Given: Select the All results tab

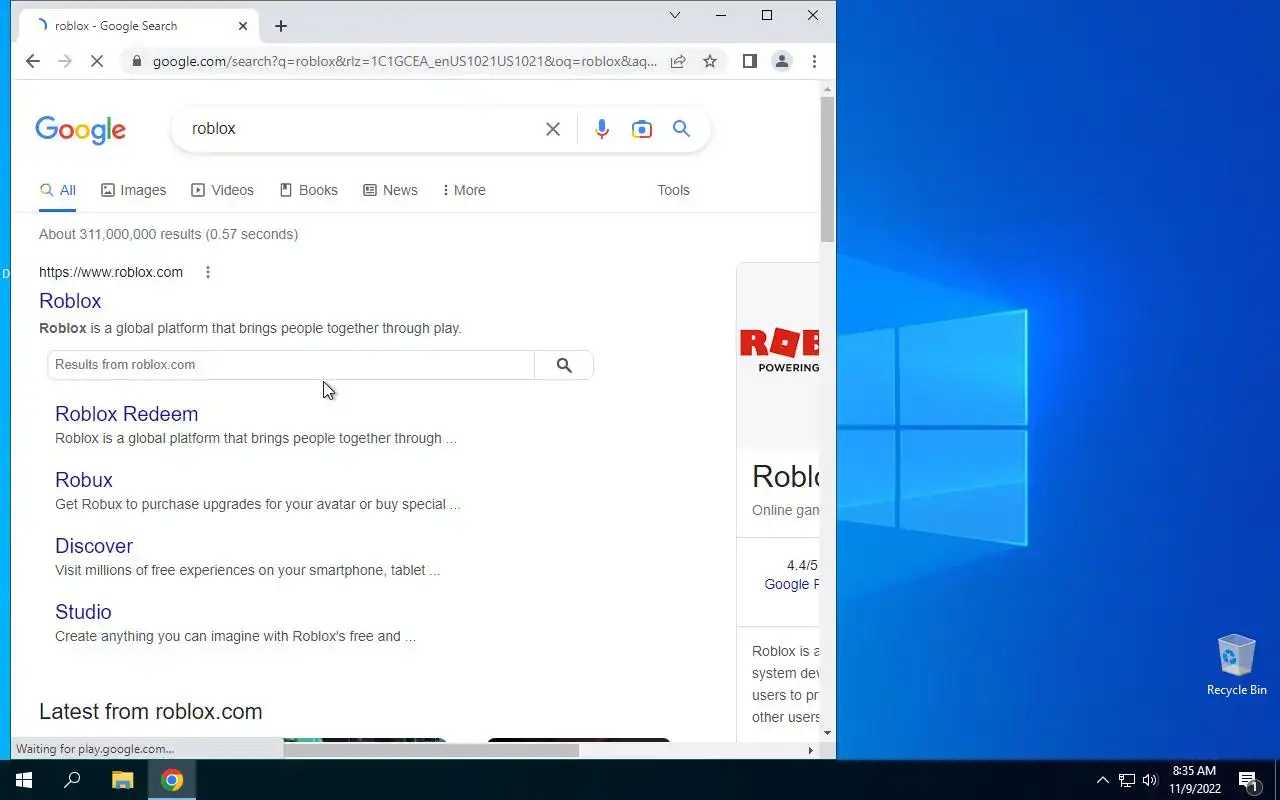Looking at the screenshot, I should click(58, 190).
